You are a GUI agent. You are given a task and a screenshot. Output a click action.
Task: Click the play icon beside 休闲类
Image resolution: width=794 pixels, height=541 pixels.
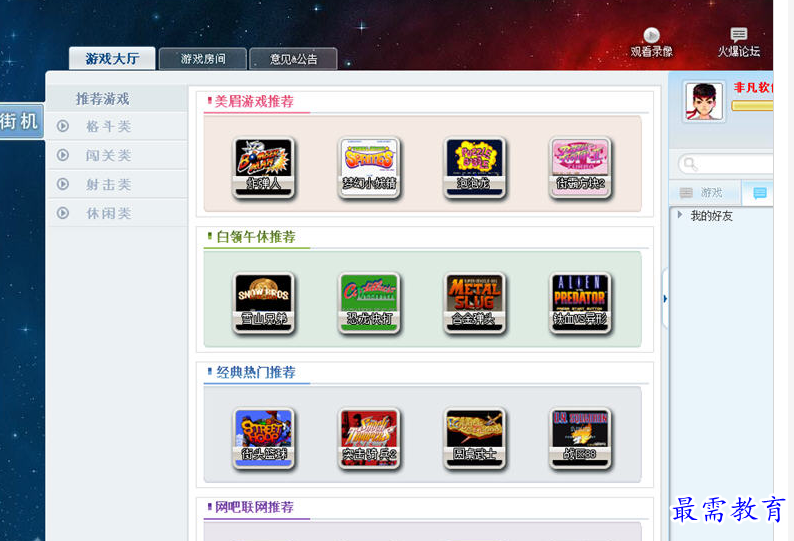(x=63, y=213)
